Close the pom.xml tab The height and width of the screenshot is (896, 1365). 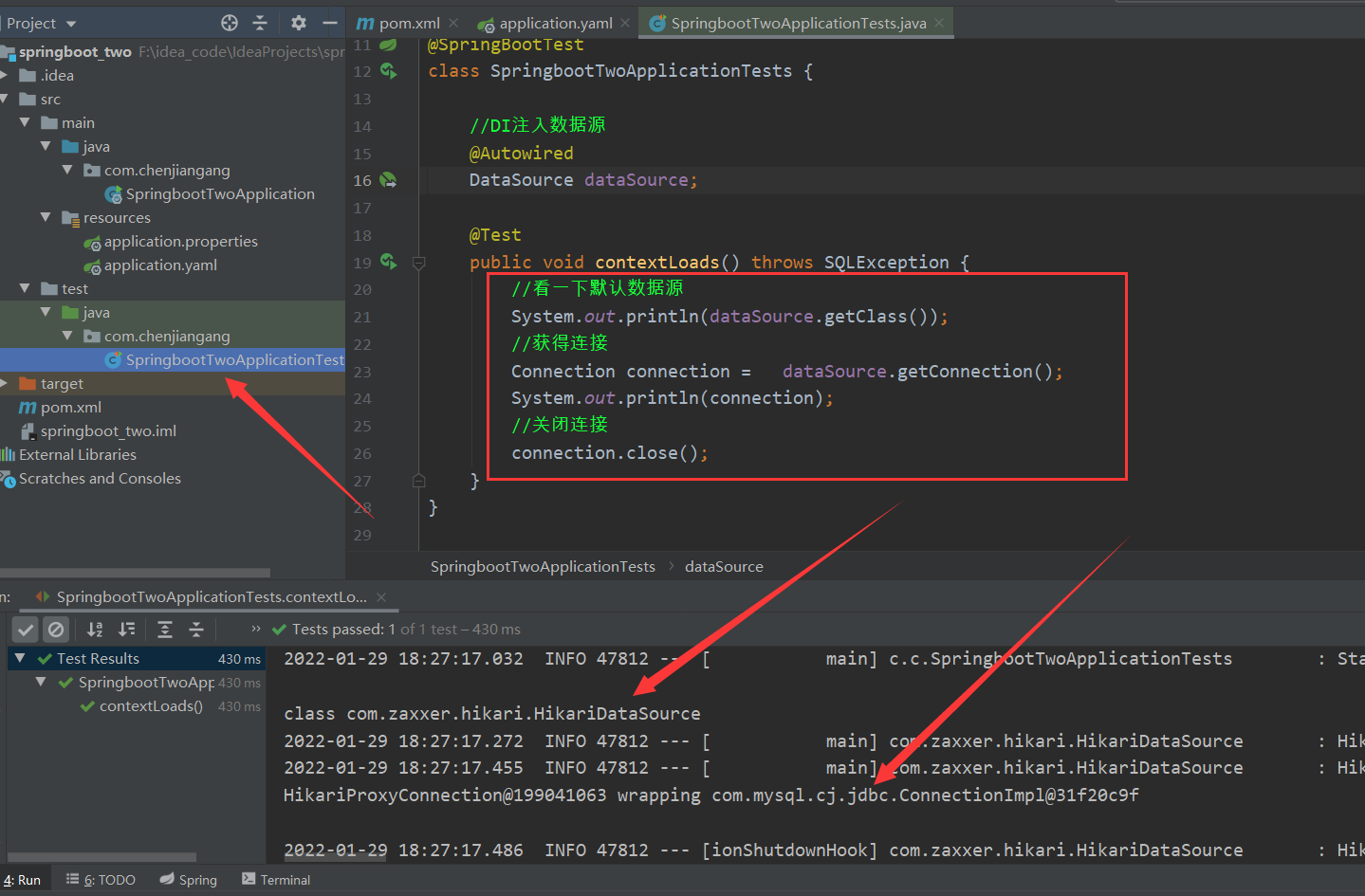(453, 23)
